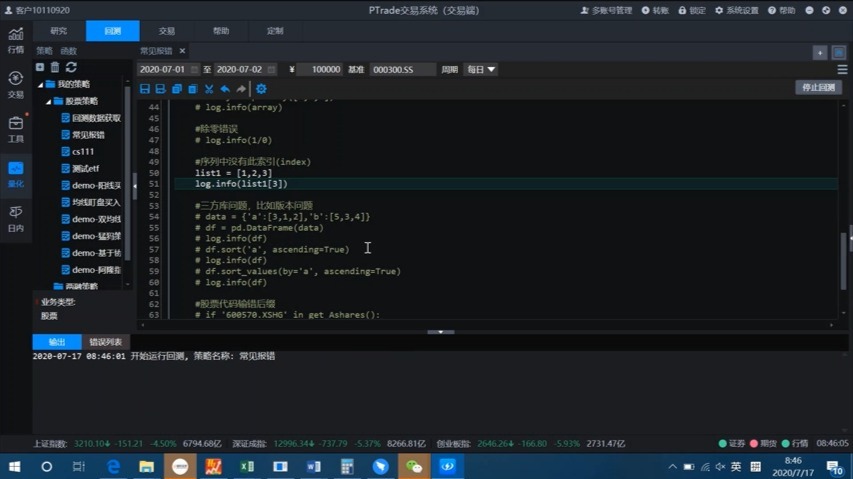Image resolution: width=853 pixels, height=479 pixels.
Task: Open 多账号管理 account management
Action: pyautogui.click(x=606, y=10)
